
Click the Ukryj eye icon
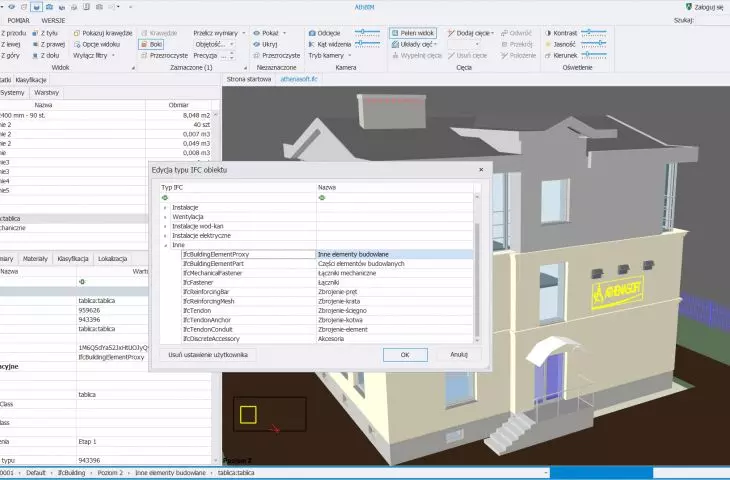(257, 44)
